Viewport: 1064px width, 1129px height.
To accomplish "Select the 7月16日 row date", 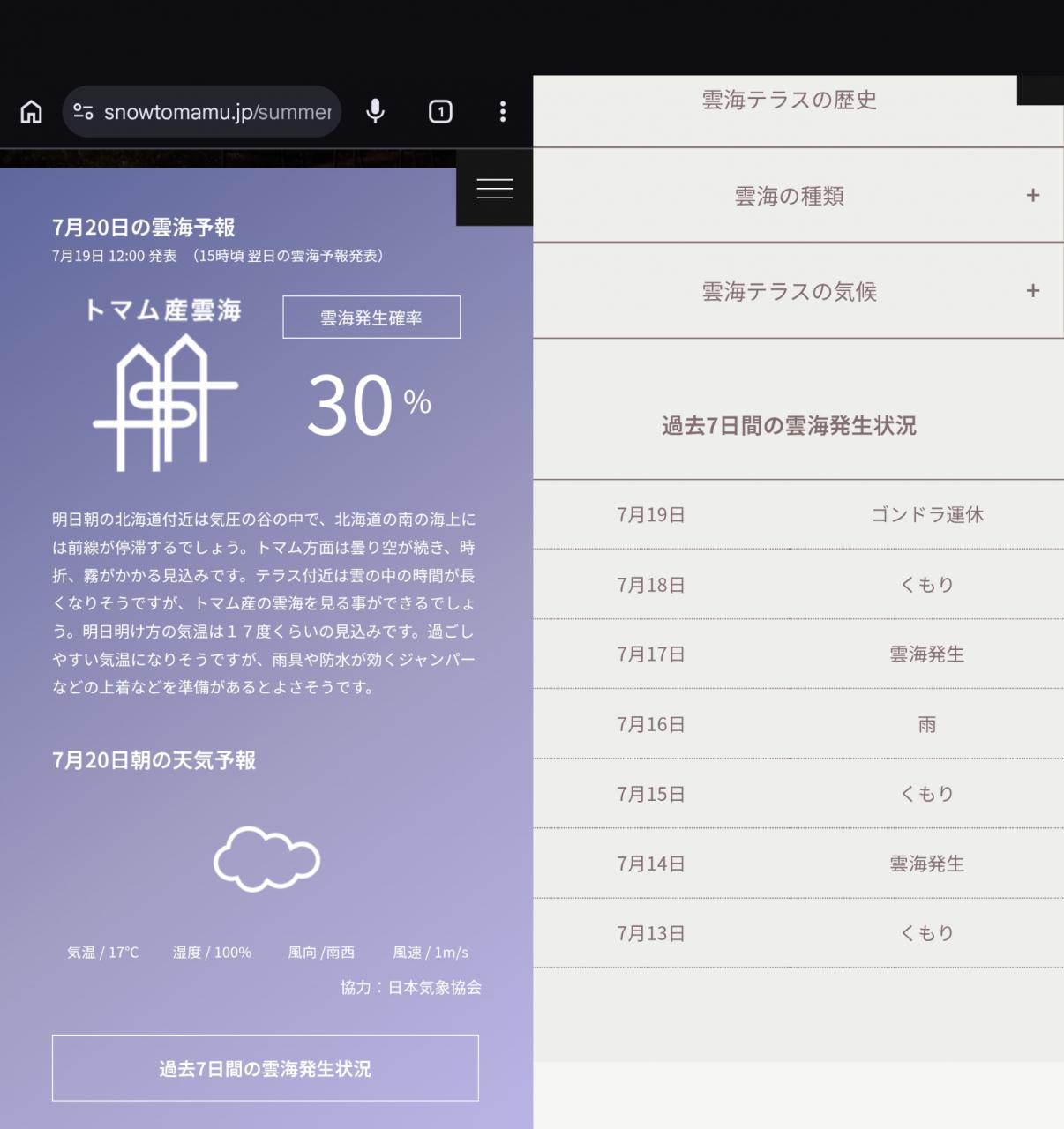I will click(651, 725).
